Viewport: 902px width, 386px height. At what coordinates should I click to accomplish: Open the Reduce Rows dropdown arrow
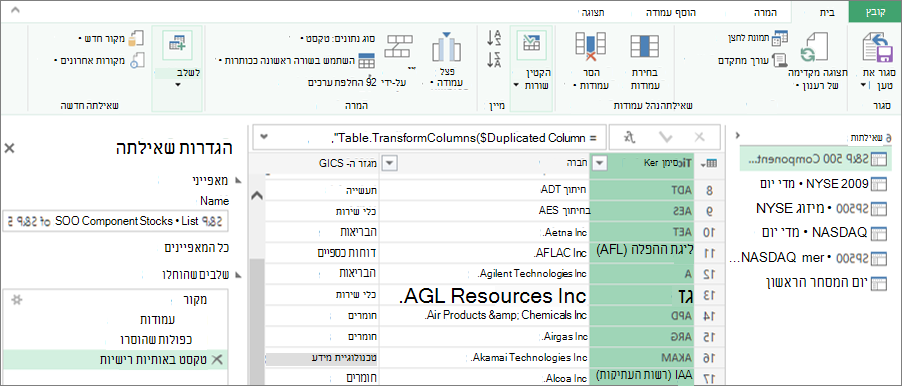click(x=515, y=86)
